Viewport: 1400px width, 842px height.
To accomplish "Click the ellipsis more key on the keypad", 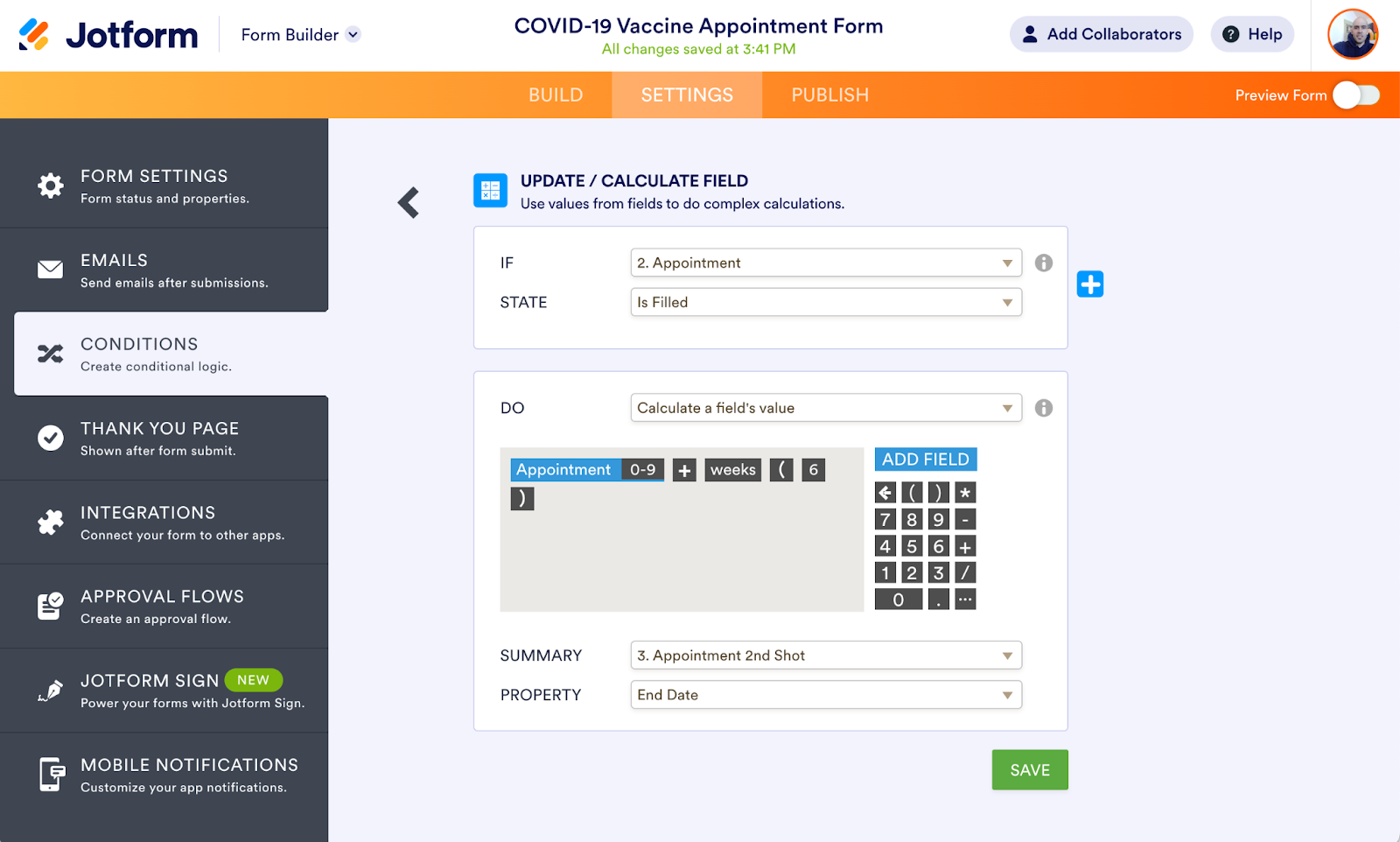I will tap(965, 600).
